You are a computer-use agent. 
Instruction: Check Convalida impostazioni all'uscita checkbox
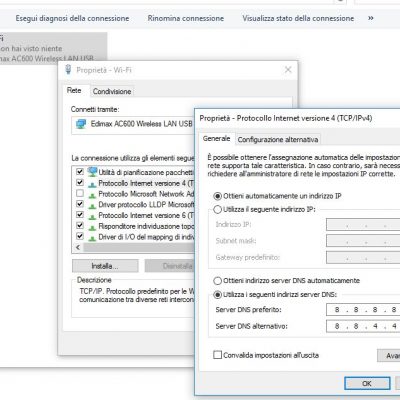217,355
